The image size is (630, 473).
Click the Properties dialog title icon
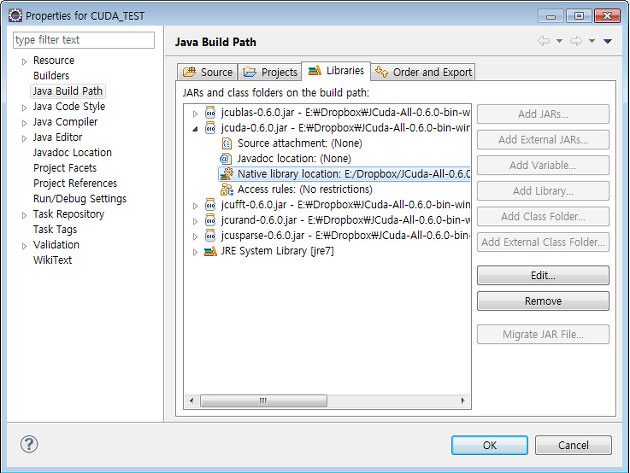(15, 16)
